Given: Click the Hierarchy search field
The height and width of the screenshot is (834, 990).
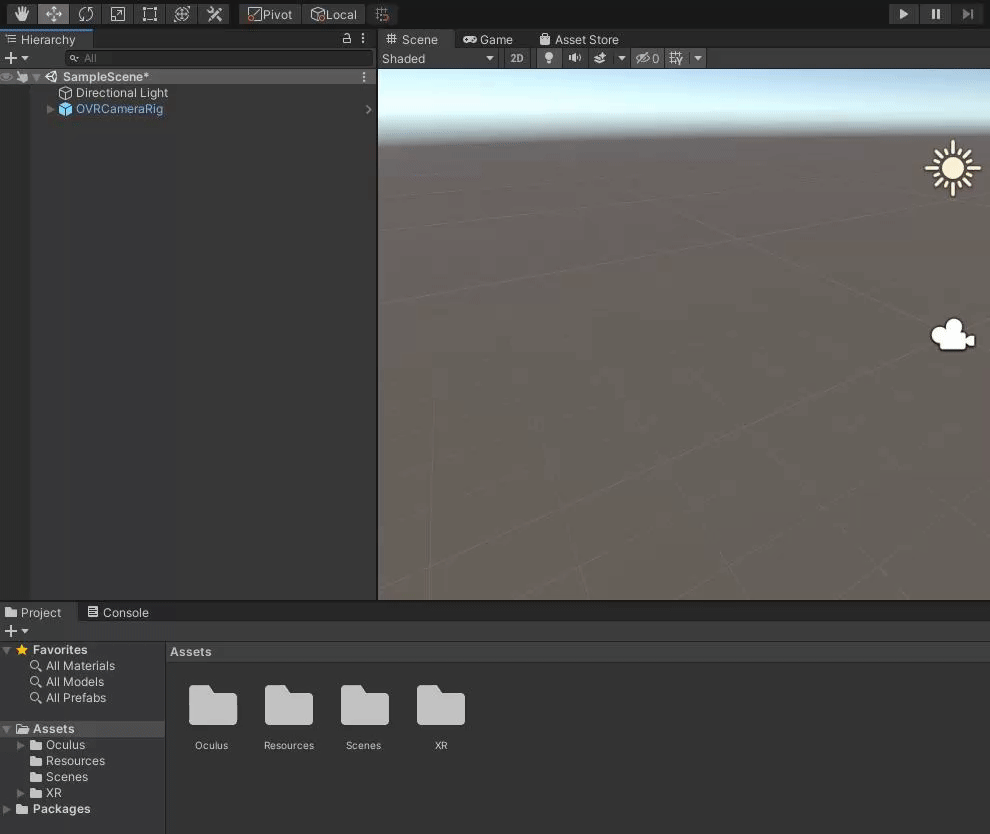Looking at the screenshot, I should click(220, 58).
